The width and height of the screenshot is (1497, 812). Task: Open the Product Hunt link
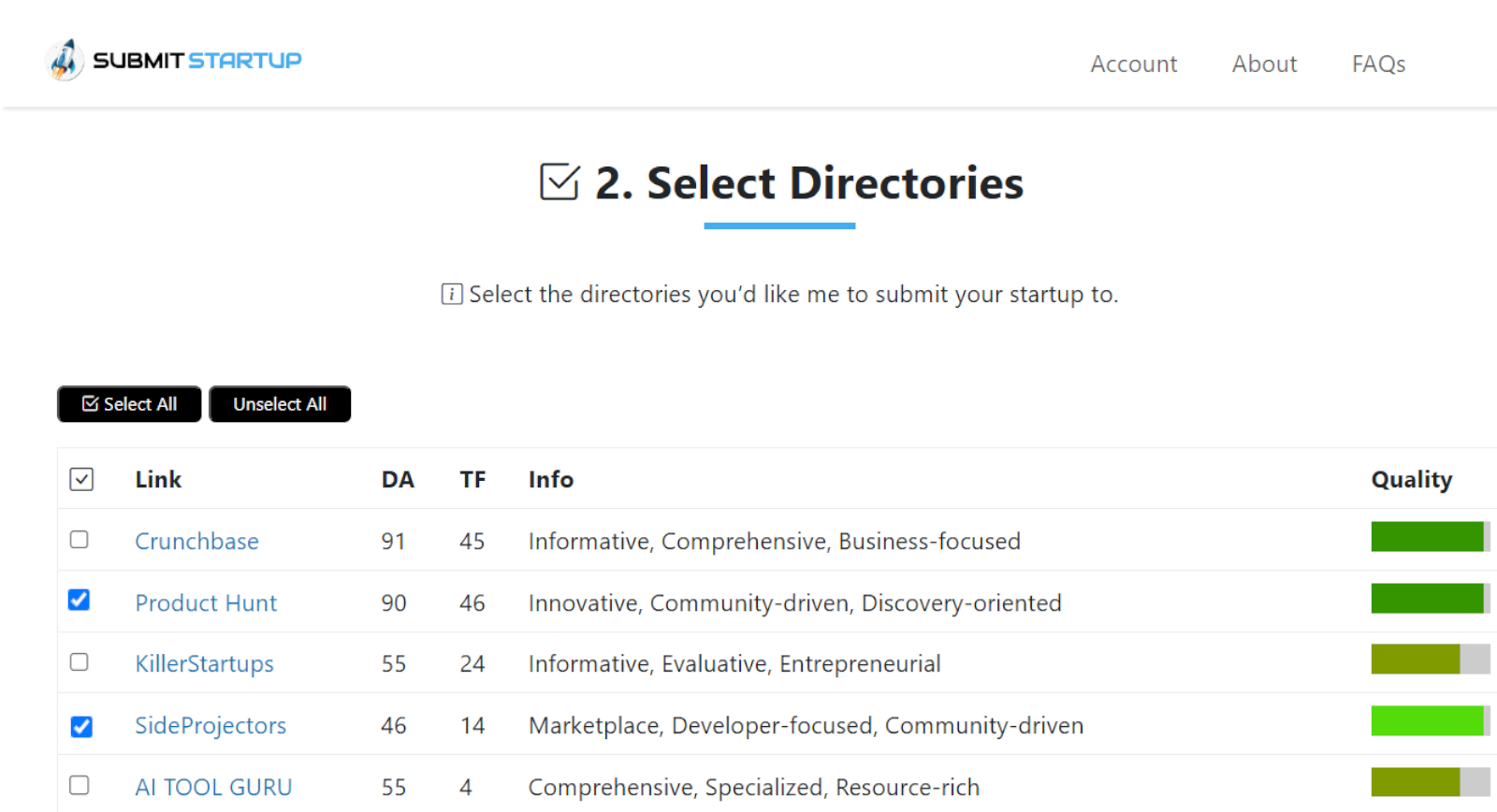206,602
